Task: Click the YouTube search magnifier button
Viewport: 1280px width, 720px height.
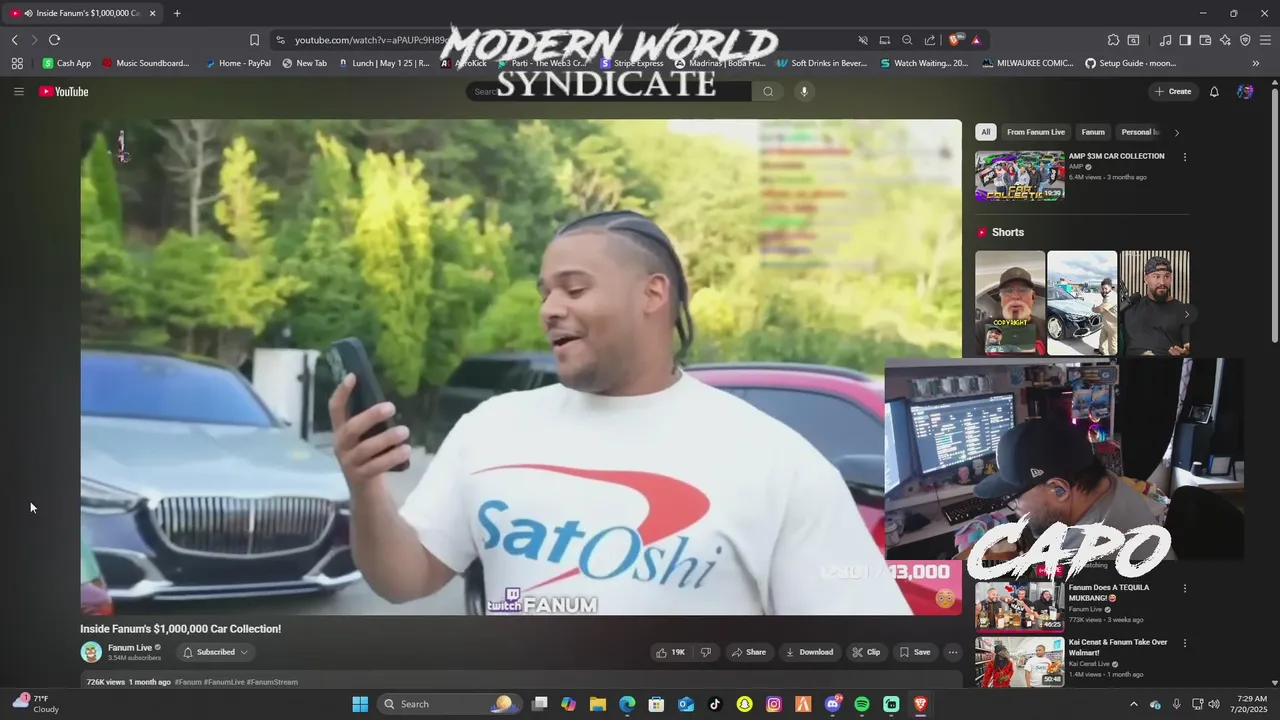Action: [768, 91]
